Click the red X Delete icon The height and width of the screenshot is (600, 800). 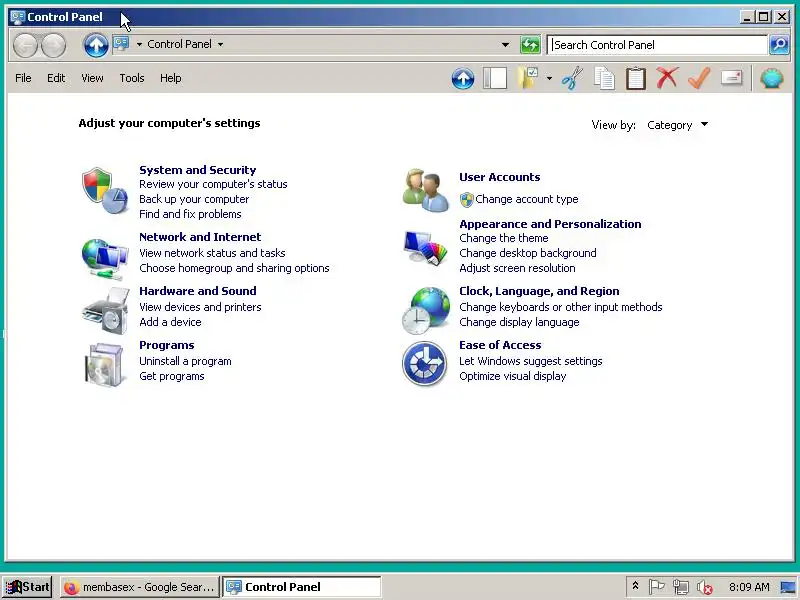click(667, 78)
